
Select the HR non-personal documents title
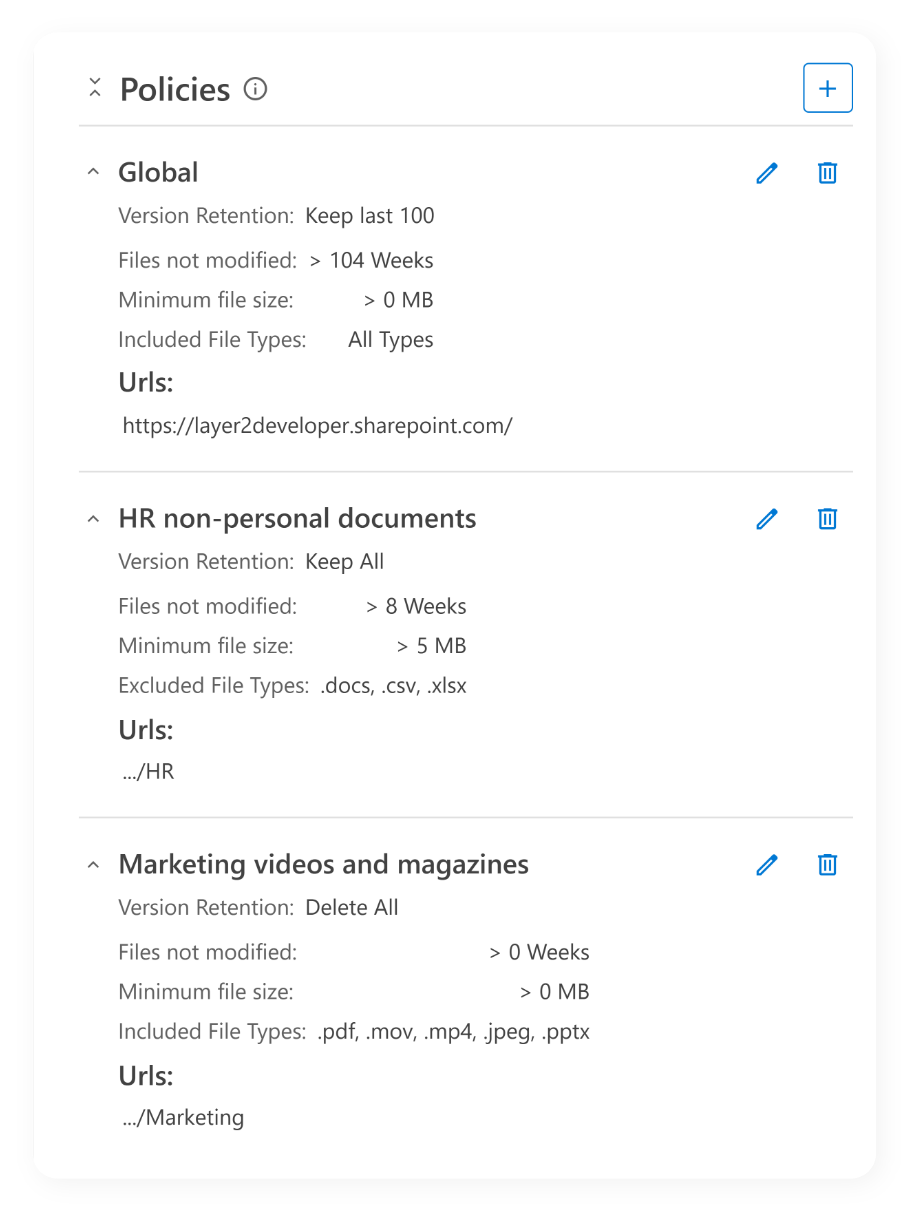coord(297,519)
